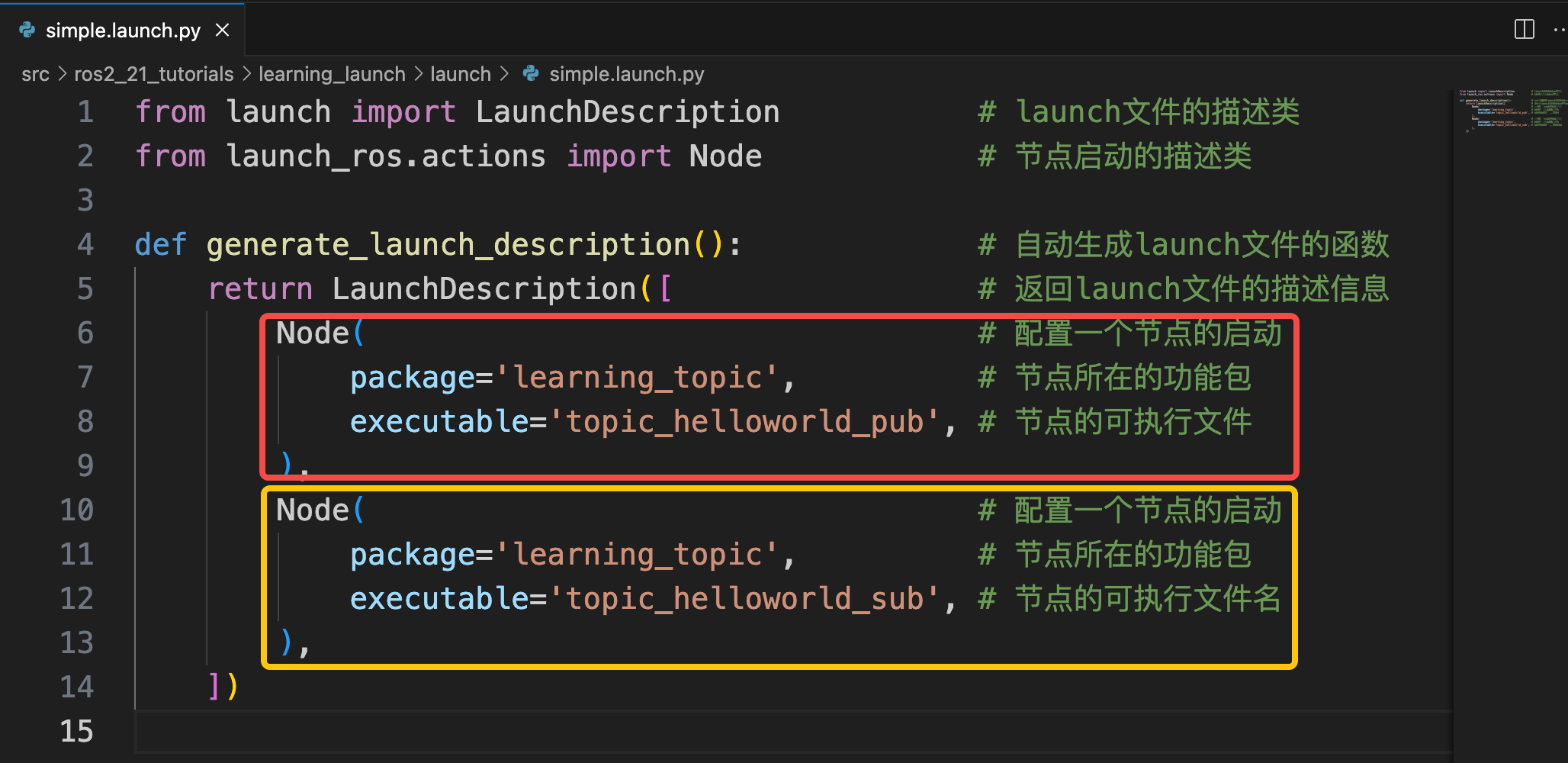Click launch_ros.actions on line 2
1568x763 pixels.
[x=386, y=156]
